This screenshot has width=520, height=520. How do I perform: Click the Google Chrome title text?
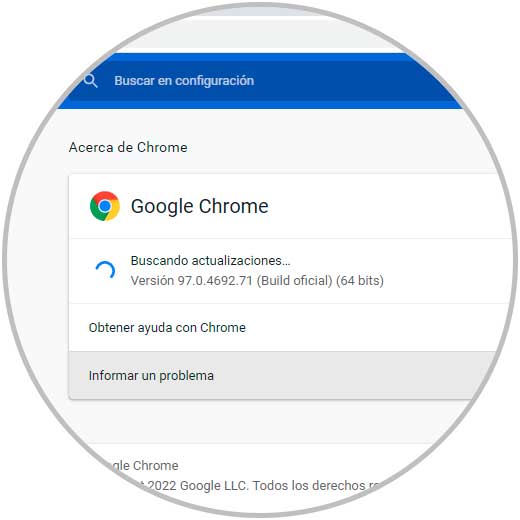pyautogui.click(x=200, y=206)
